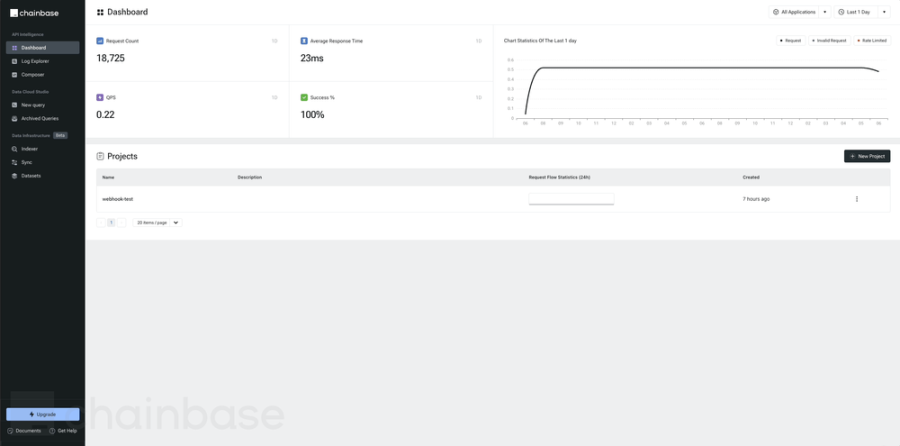Screen dimensions: 900x446
Task: Click the New Project button
Action: click(x=866, y=157)
